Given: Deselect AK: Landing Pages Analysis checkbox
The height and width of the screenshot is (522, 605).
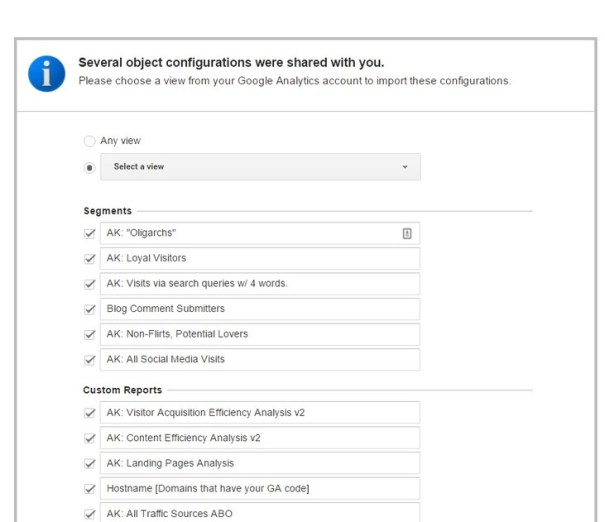Looking at the screenshot, I should 90,463.
